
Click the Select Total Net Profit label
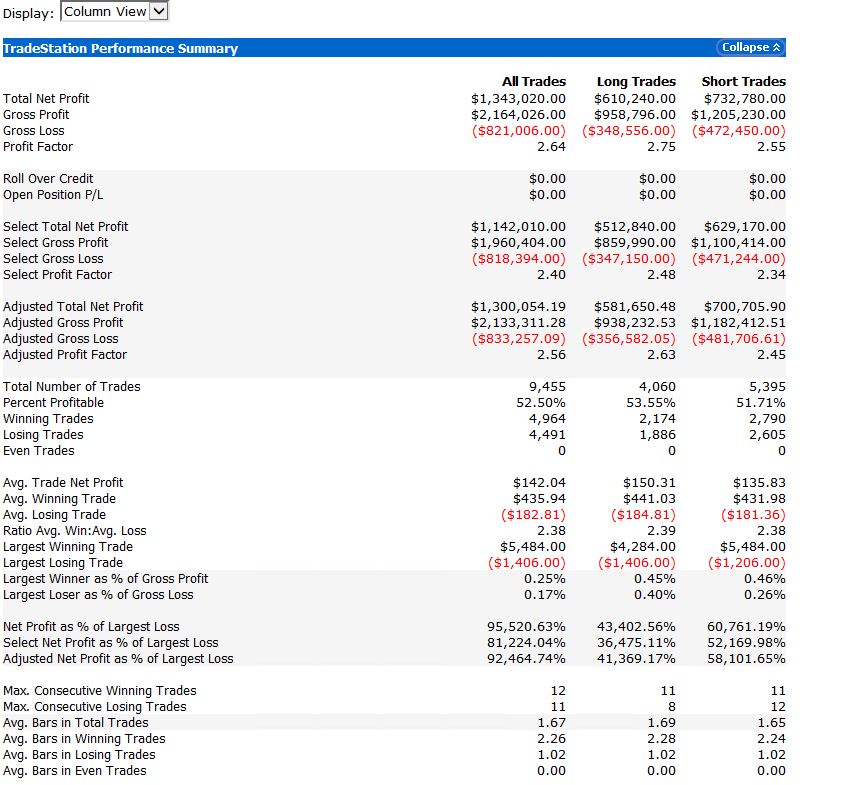66,227
